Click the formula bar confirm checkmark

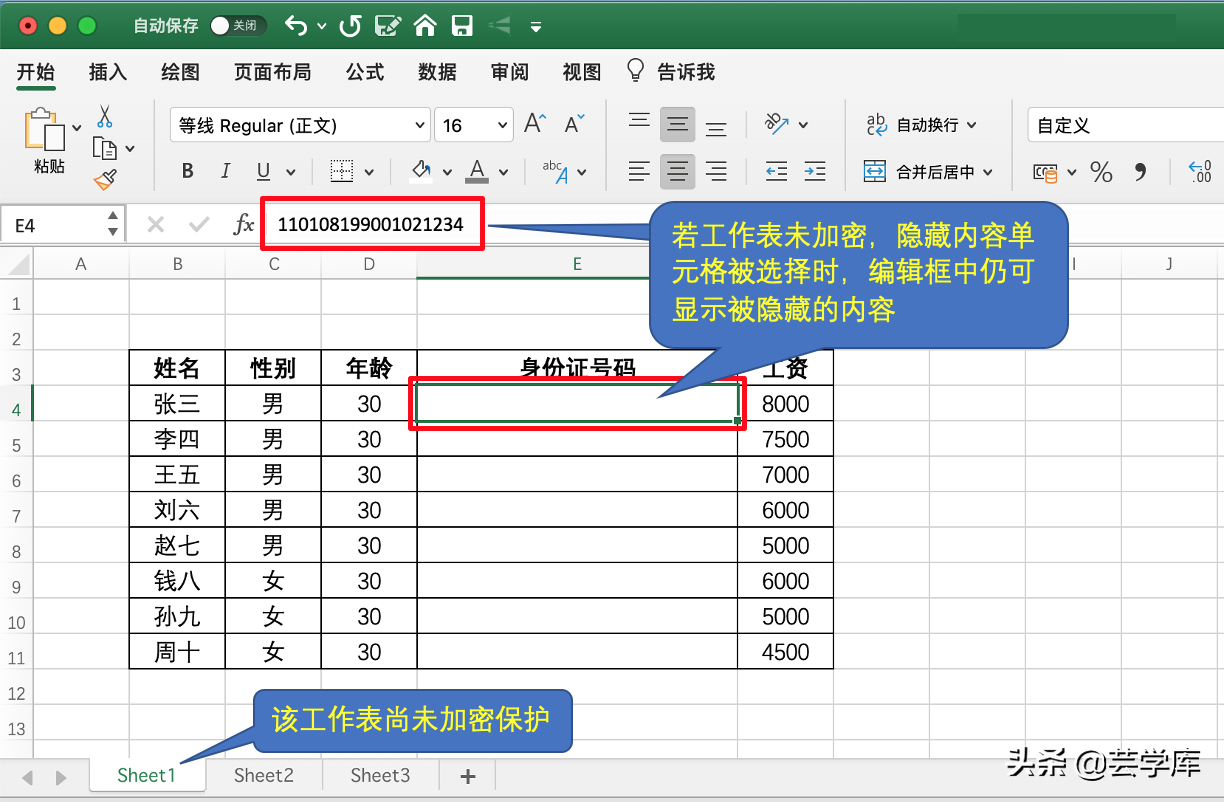(199, 225)
